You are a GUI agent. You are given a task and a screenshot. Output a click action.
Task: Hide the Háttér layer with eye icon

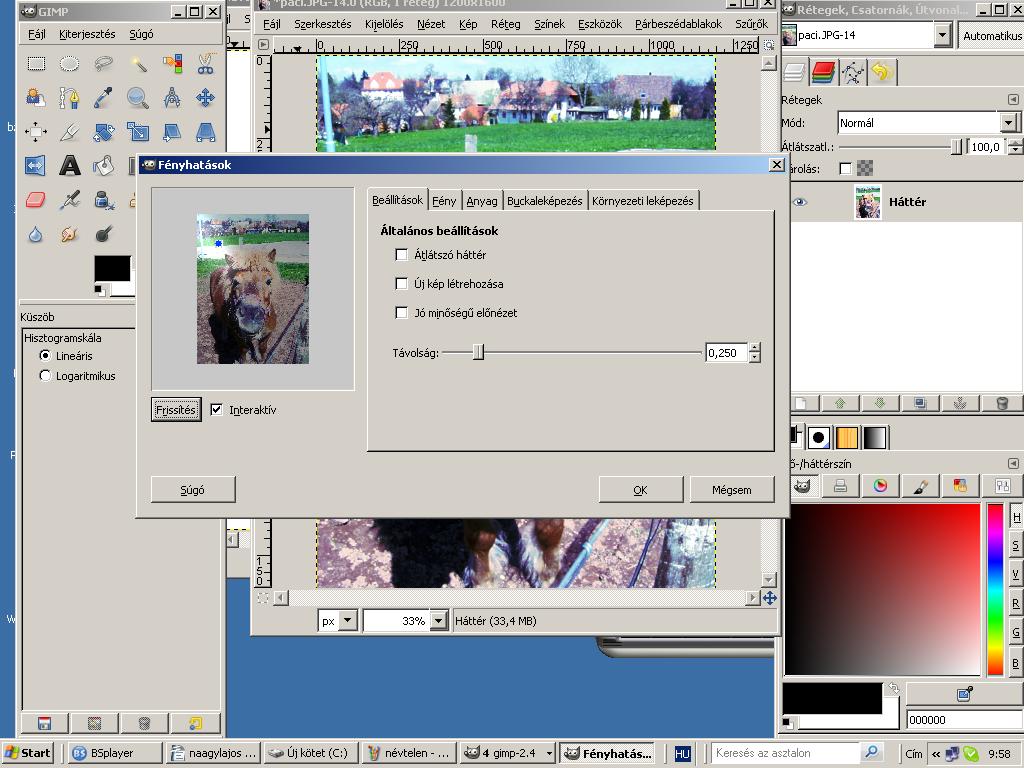tap(800, 202)
